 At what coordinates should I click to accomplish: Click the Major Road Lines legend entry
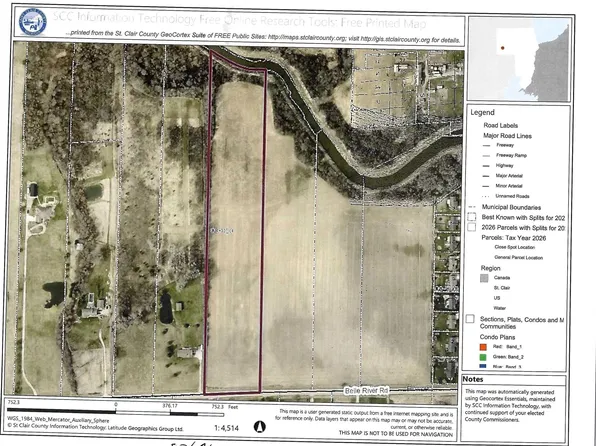(x=507, y=136)
